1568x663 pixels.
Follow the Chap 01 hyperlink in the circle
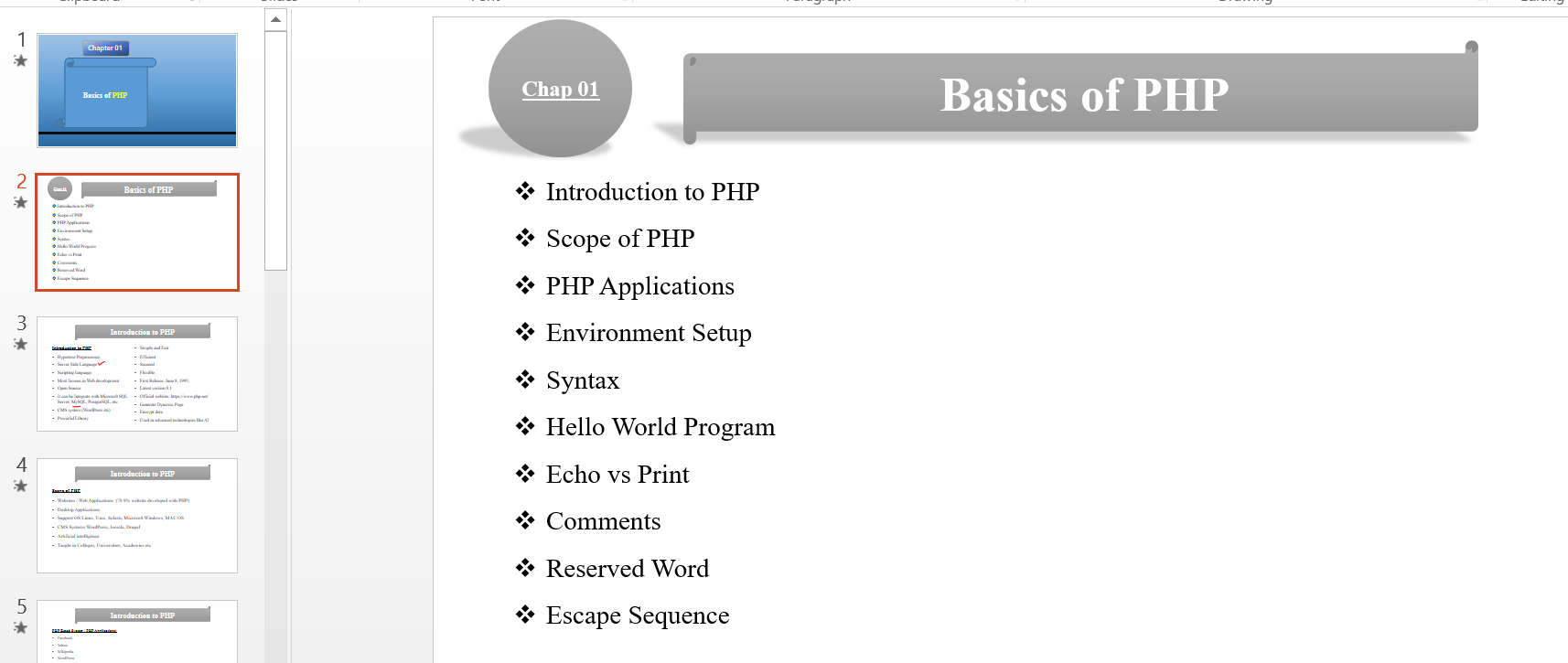click(x=560, y=90)
